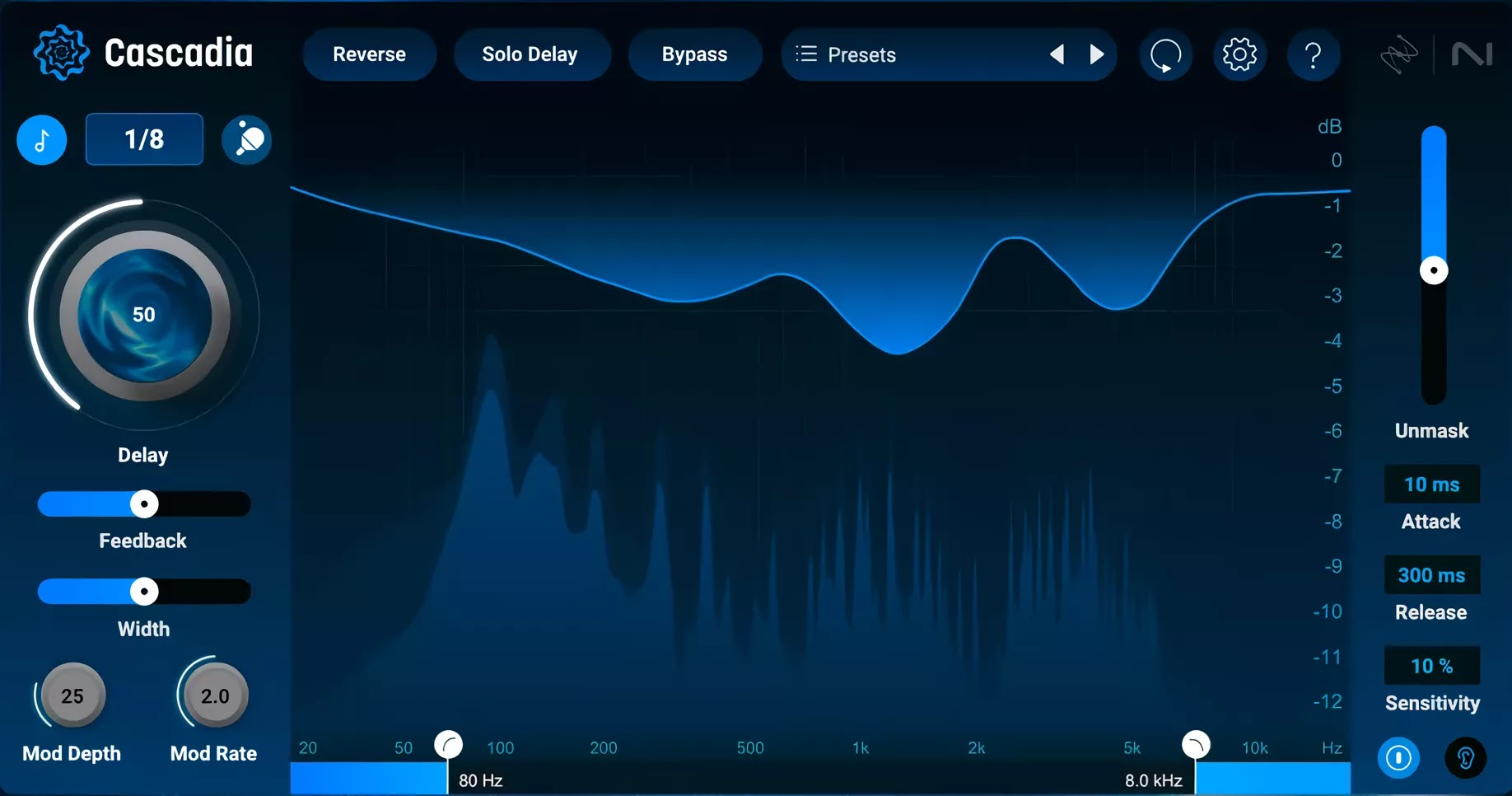Adjust the Feedback slider handle
The width and height of the screenshot is (1512, 796).
click(143, 504)
